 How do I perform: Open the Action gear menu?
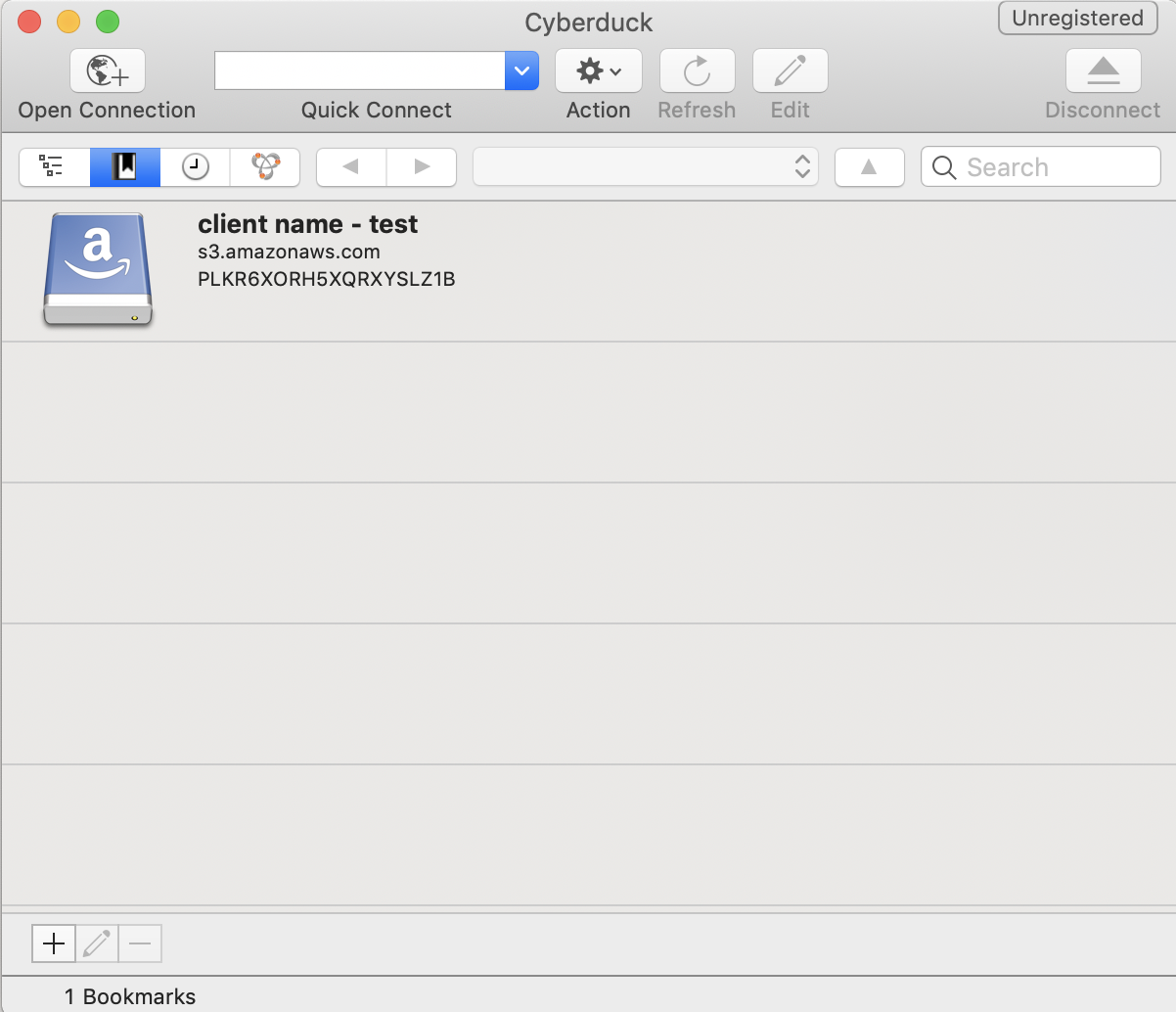[x=599, y=71]
